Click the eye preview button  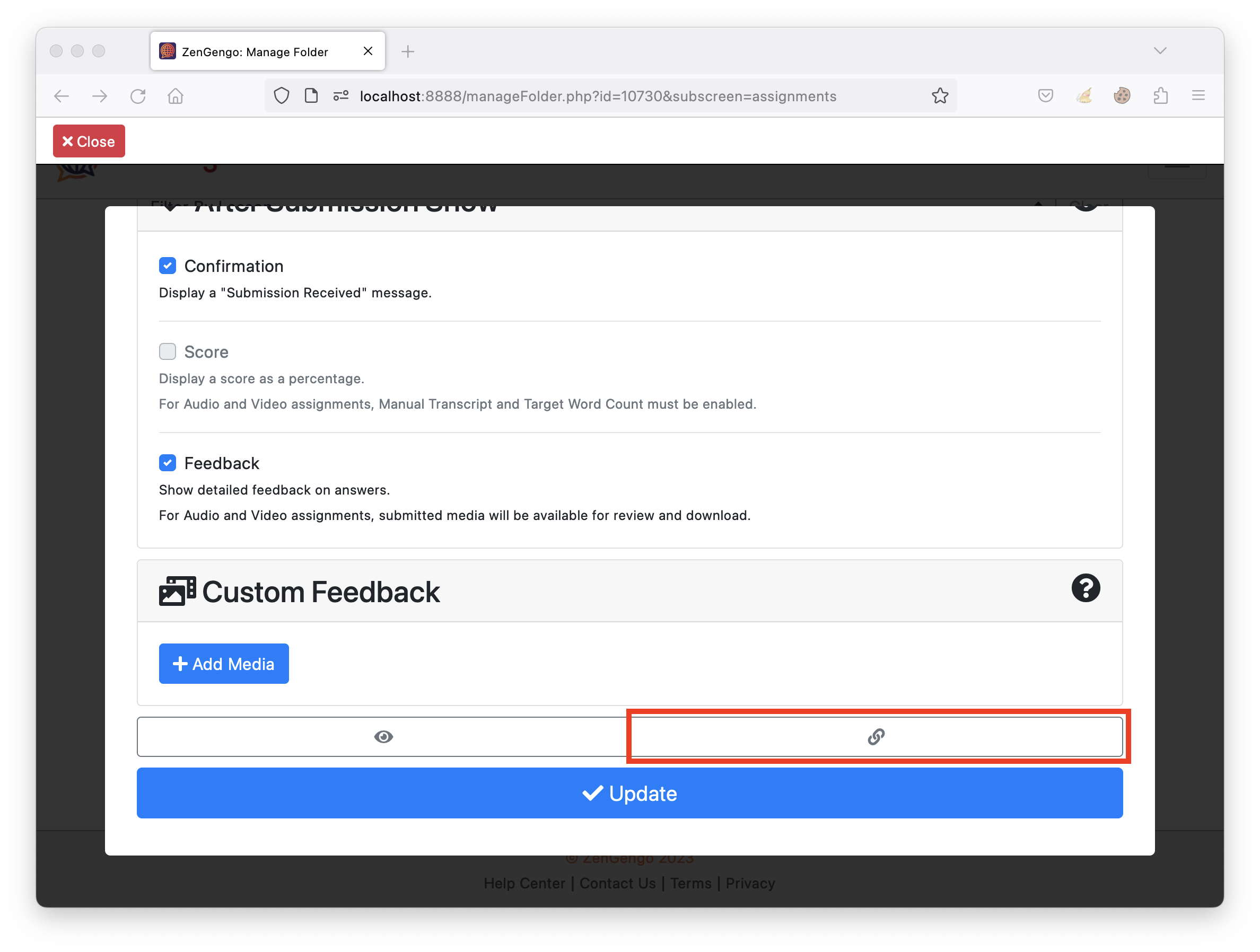click(x=383, y=737)
